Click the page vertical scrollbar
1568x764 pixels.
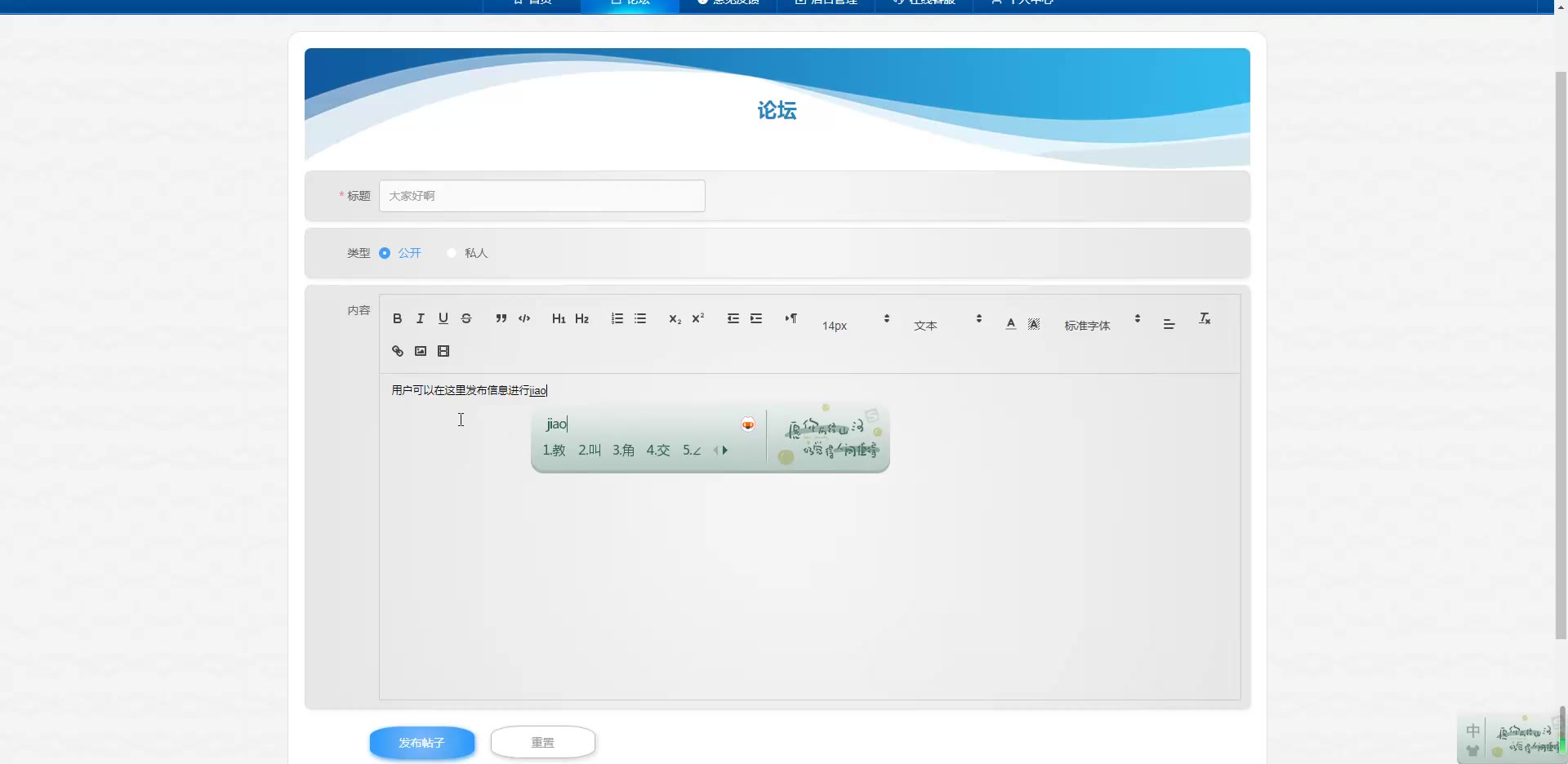(x=1561, y=355)
